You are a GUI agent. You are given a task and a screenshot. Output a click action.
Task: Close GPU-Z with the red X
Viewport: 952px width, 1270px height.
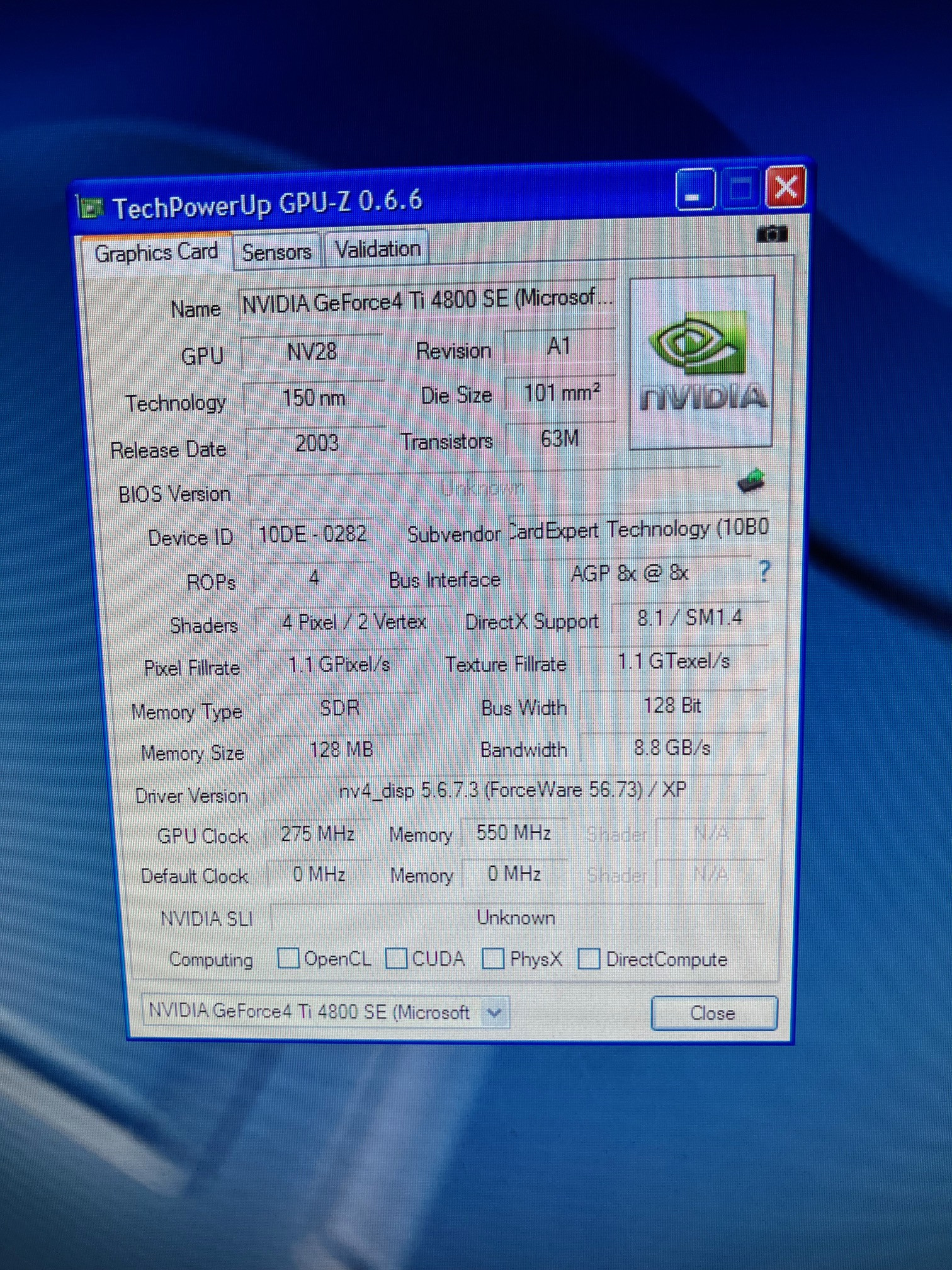click(x=786, y=186)
